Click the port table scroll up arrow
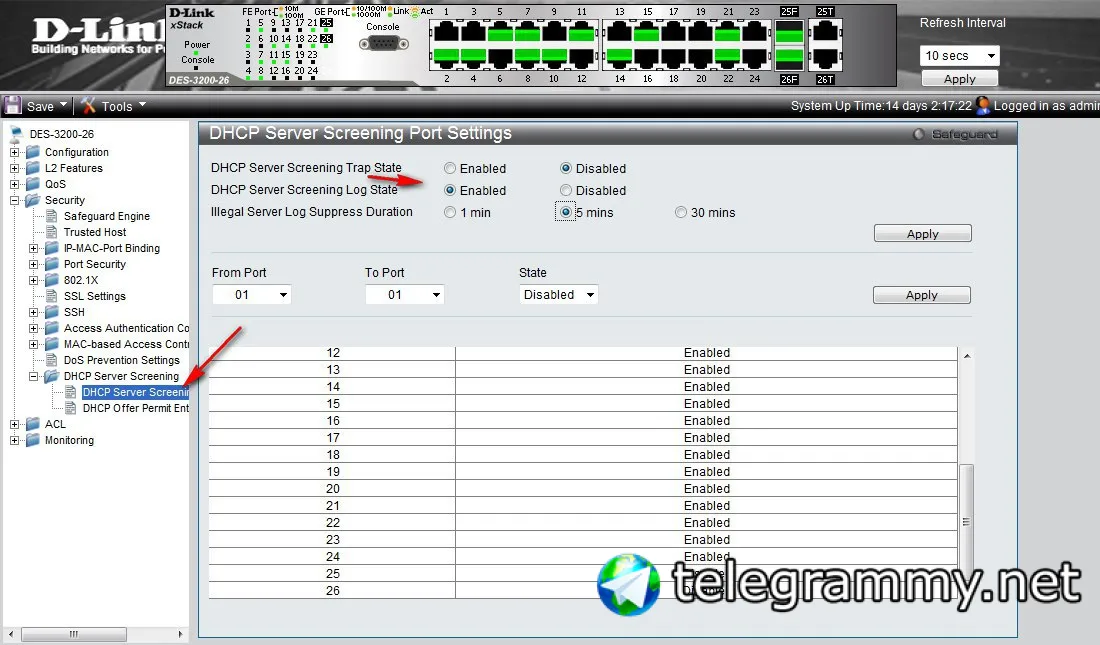The width and height of the screenshot is (1100, 645). click(x=967, y=356)
